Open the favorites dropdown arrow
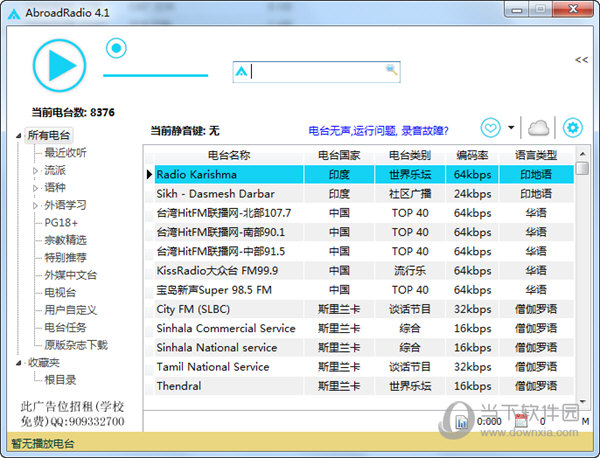Viewport: 600px width, 458px height. coord(511,127)
